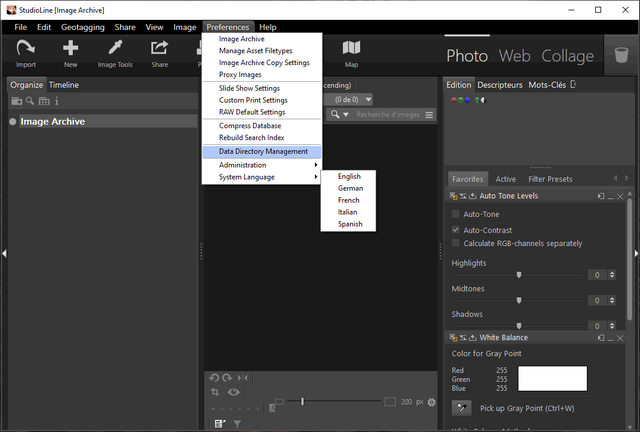Uncheck the Auto-Contrast checkbox

click(x=456, y=229)
